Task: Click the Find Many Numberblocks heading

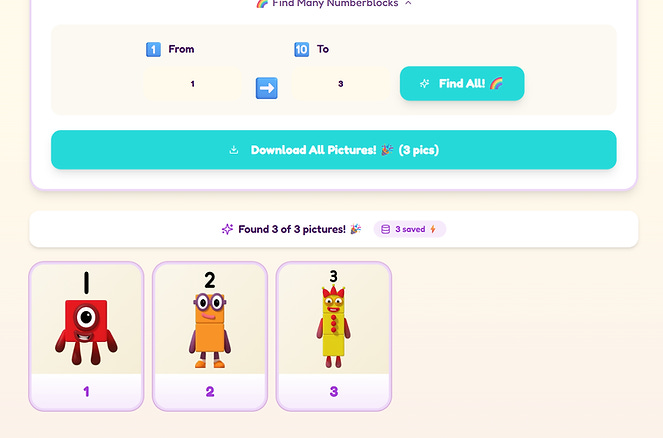Action: (335, 3)
